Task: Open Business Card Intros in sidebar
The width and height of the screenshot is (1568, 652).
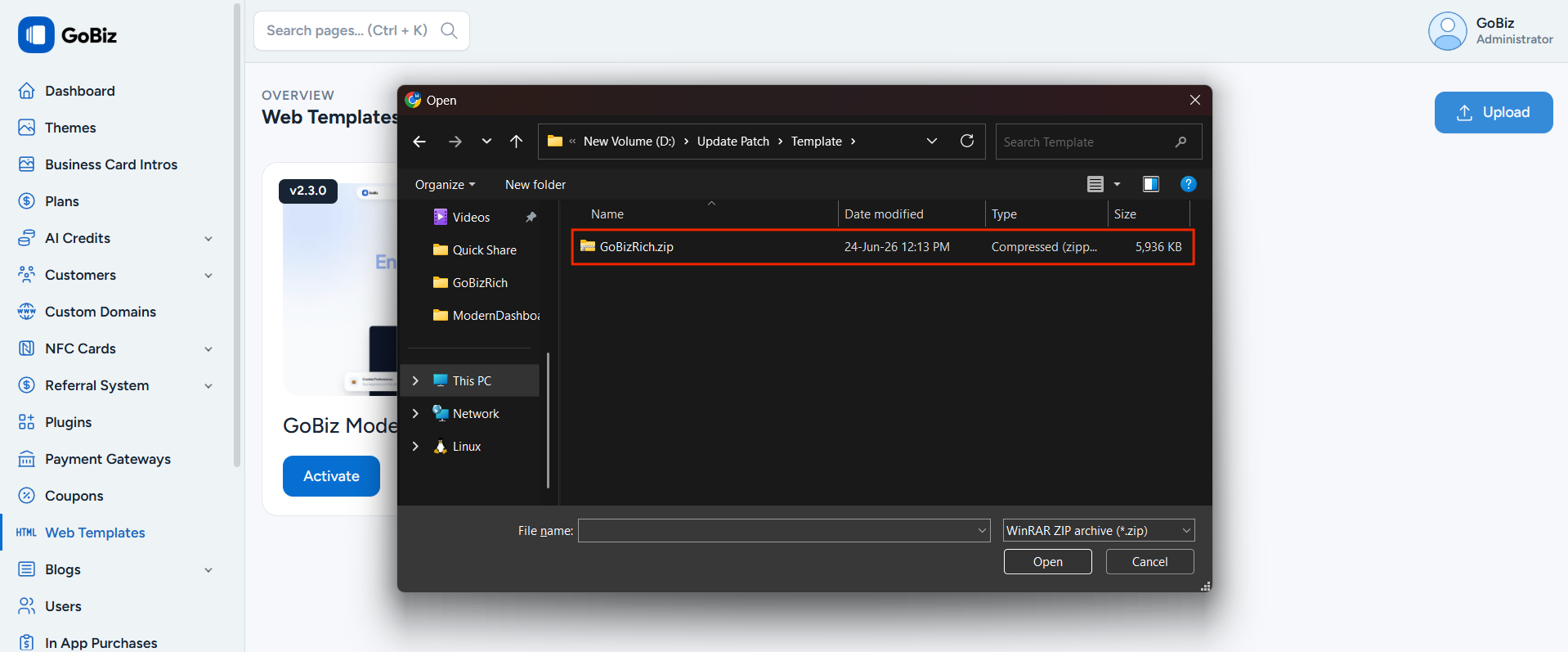Action: 111,164
